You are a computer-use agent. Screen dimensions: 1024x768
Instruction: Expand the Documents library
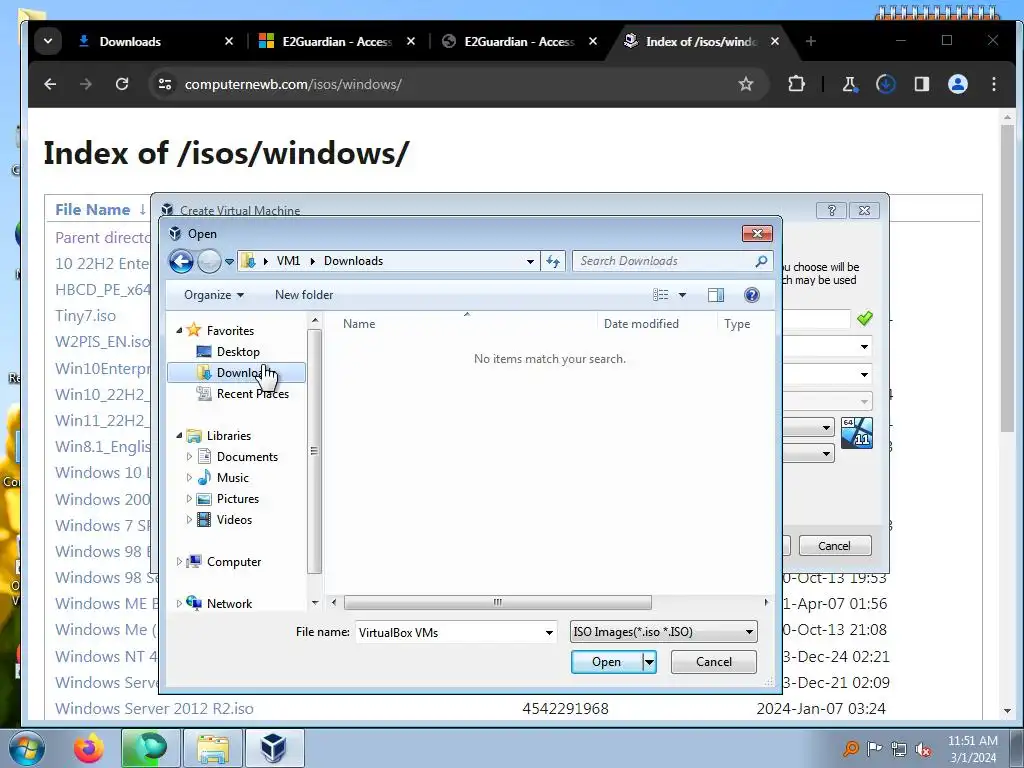(x=189, y=456)
